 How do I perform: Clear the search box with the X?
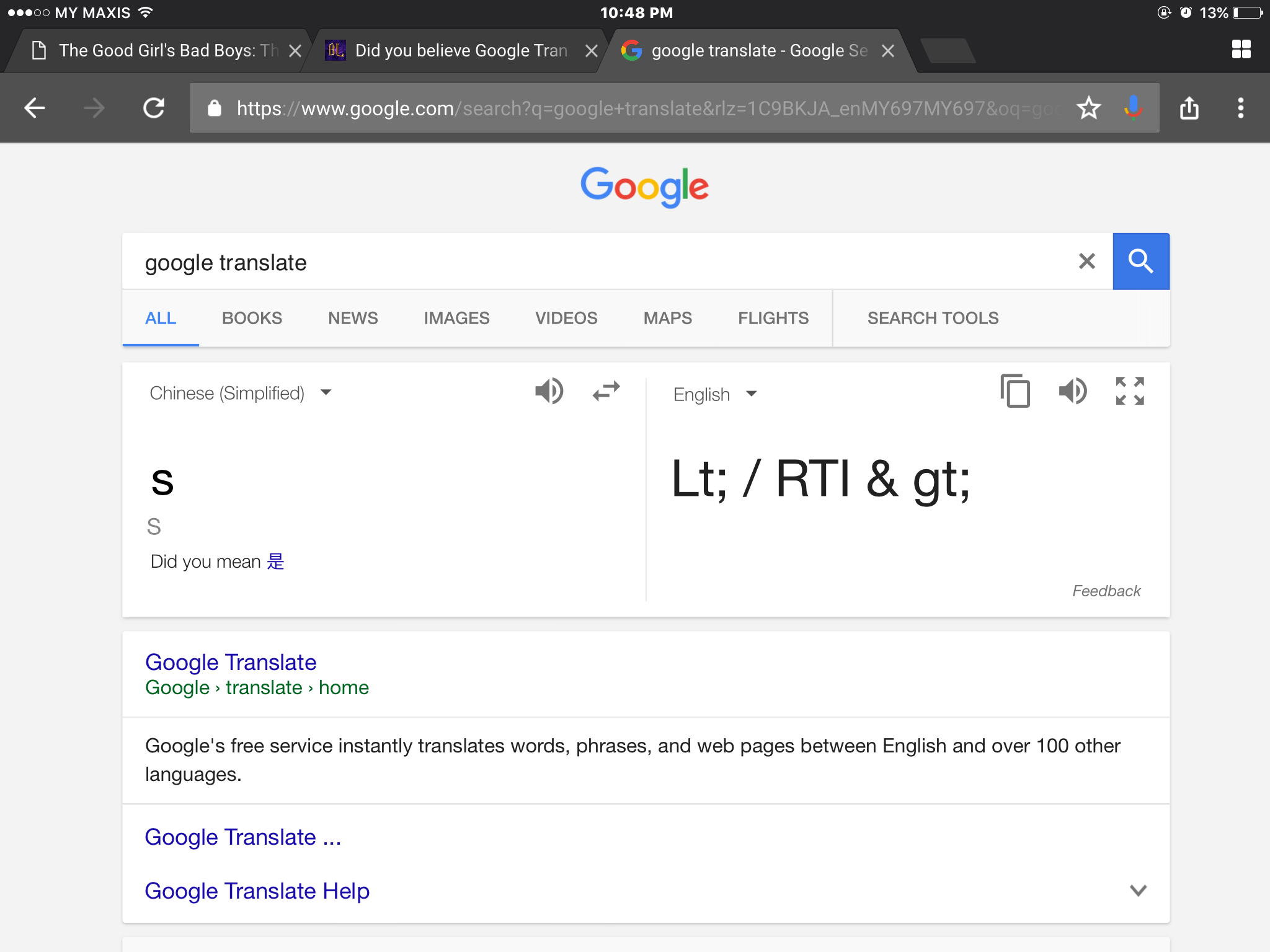pyautogui.click(x=1087, y=261)
